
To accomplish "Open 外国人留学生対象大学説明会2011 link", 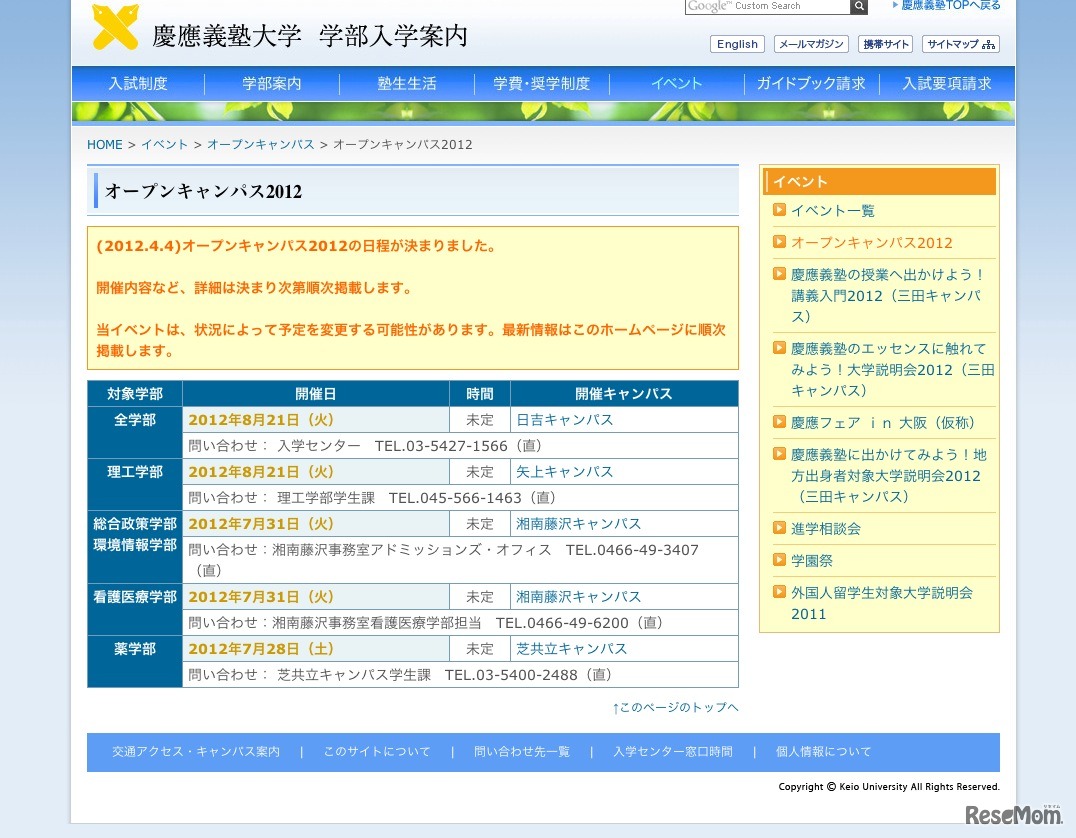I will (x=882, y=603).
